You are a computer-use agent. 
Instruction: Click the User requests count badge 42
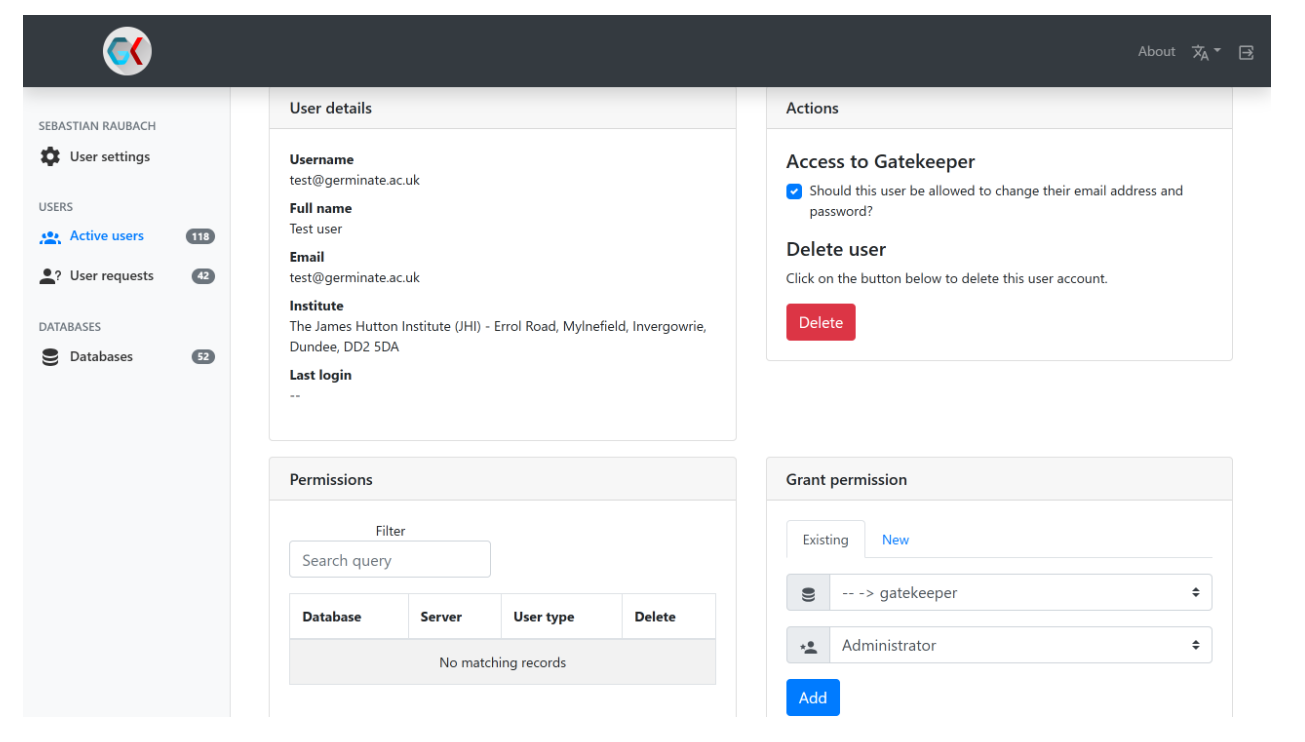[203, 276]
